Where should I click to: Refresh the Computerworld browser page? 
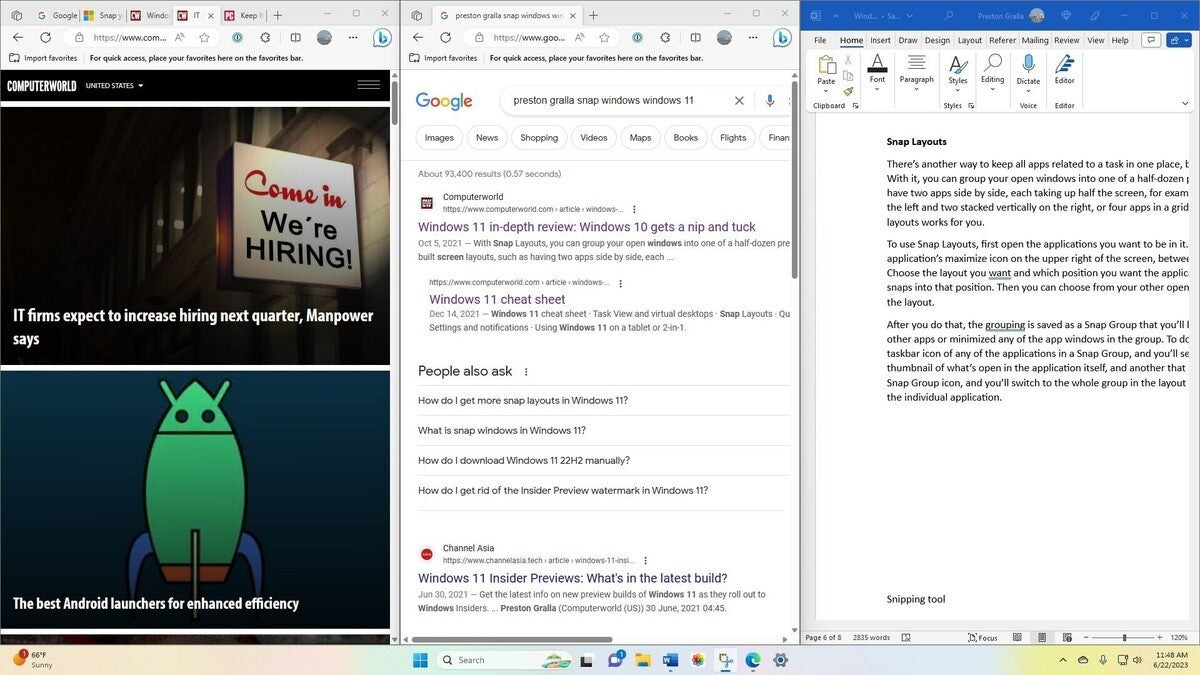coord(45,37)
